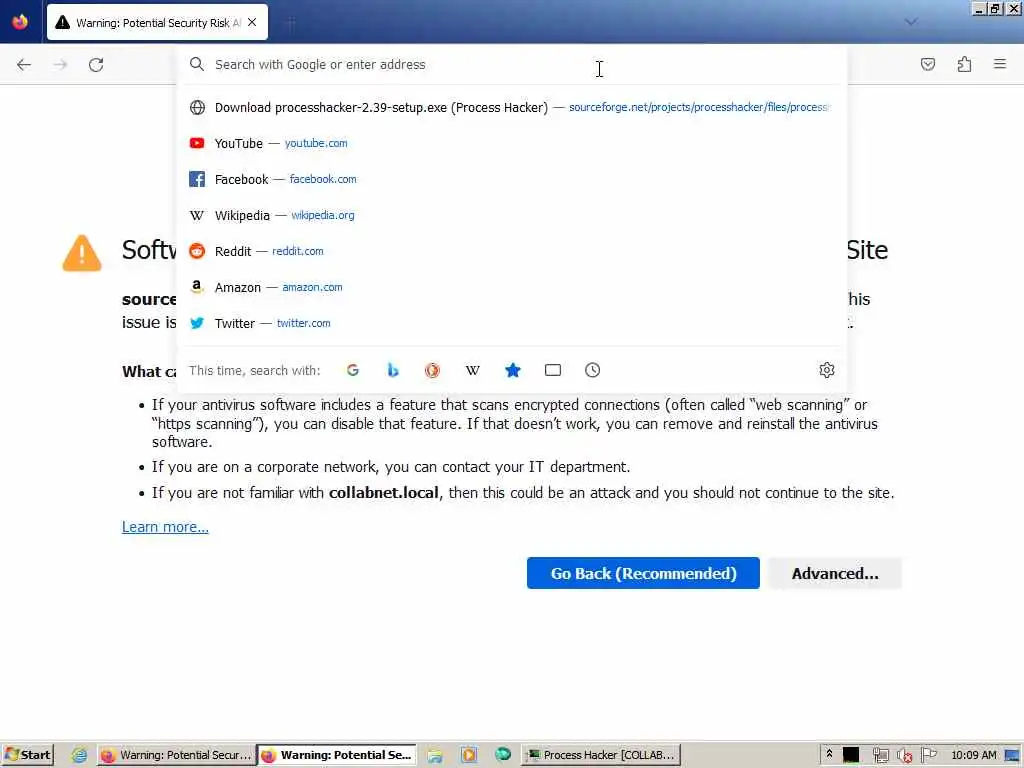Screen dimensions: 1024x768
Task: Click the green globe taskbar icon
Action: tap(503, 754)
